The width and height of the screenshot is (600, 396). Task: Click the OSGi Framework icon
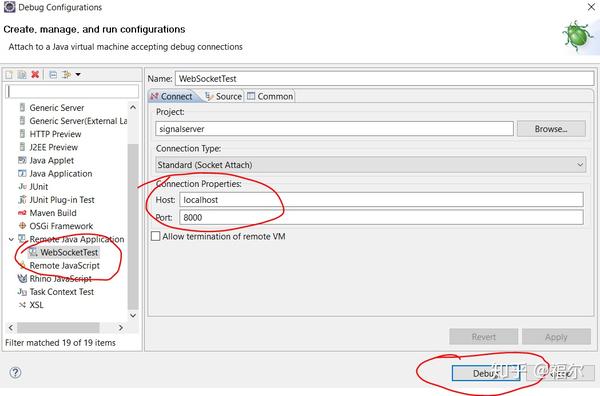(22, 226)
